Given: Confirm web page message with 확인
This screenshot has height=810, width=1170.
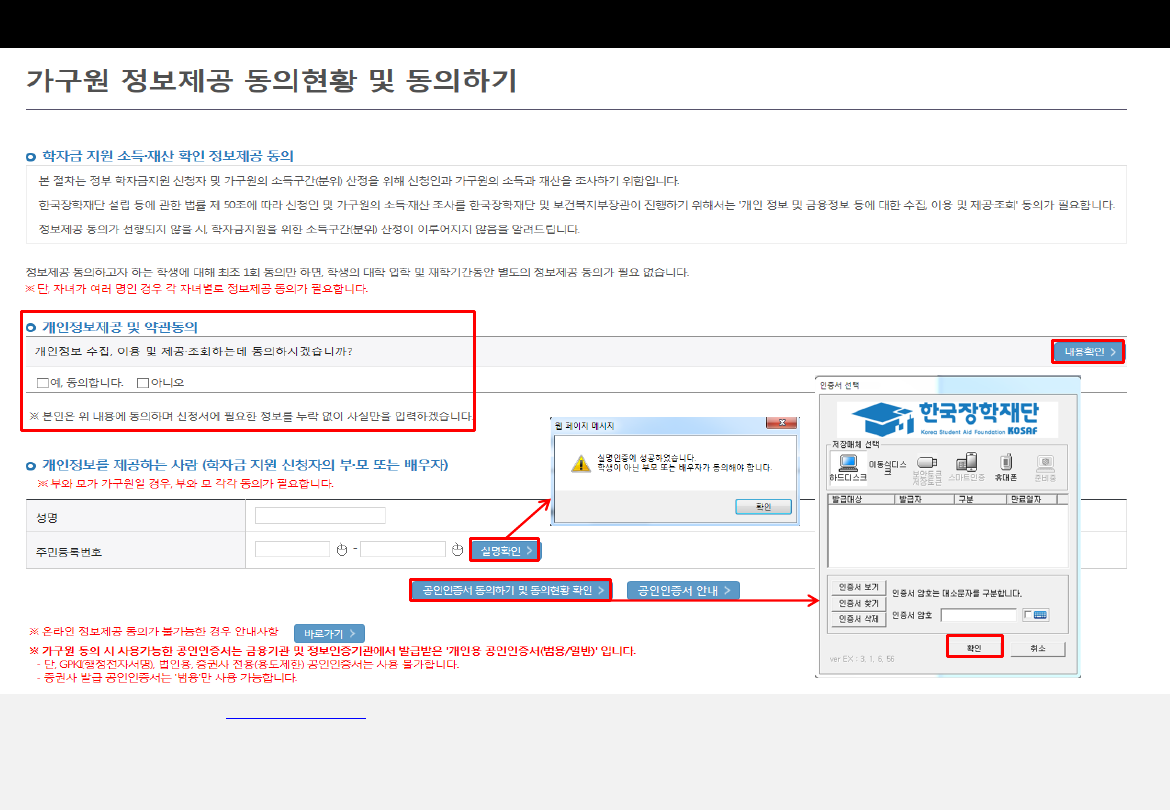Looking at the screenshot, I should 763,506.
